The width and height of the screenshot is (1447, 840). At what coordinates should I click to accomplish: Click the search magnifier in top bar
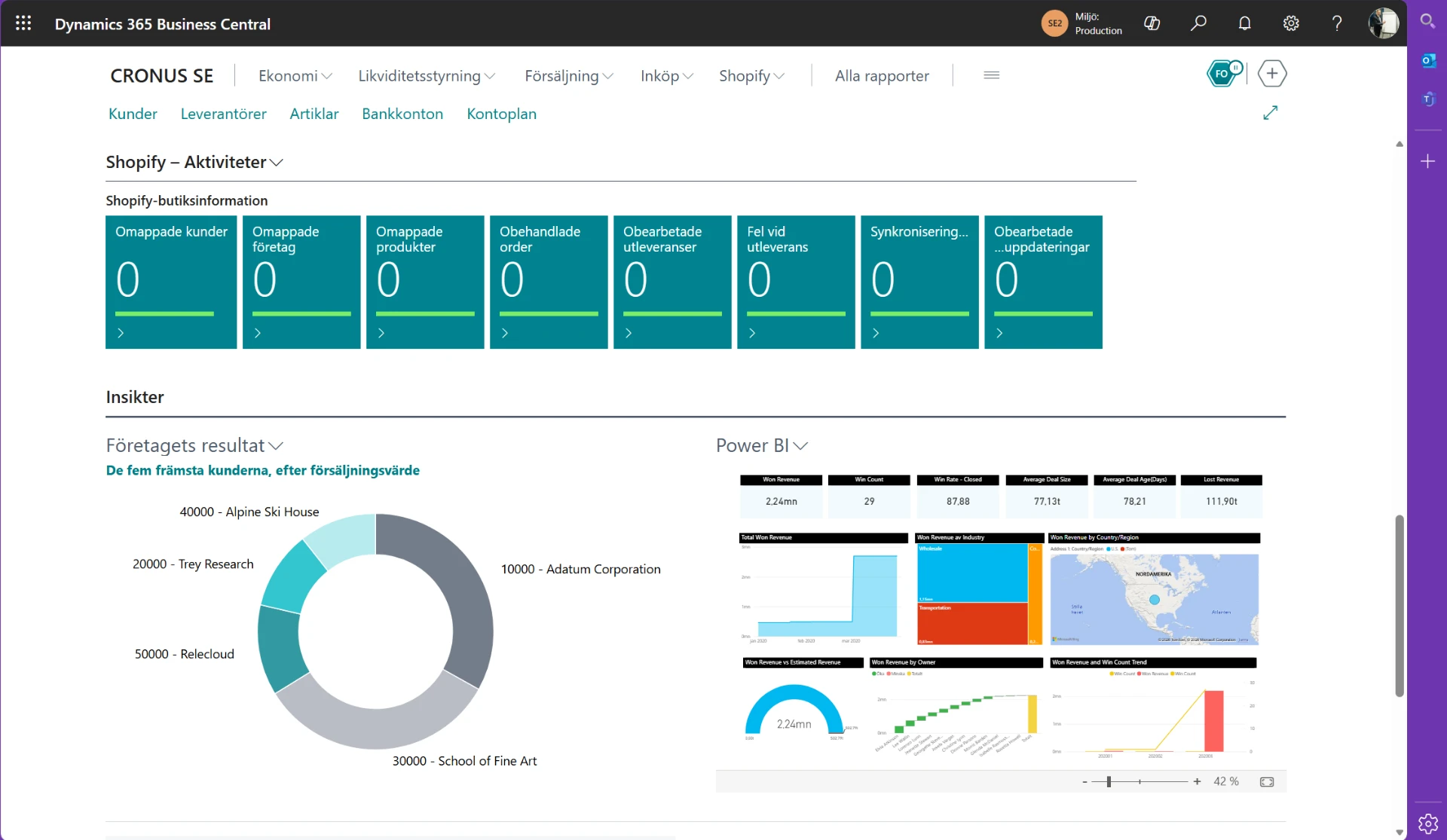tap(1198, 23)
